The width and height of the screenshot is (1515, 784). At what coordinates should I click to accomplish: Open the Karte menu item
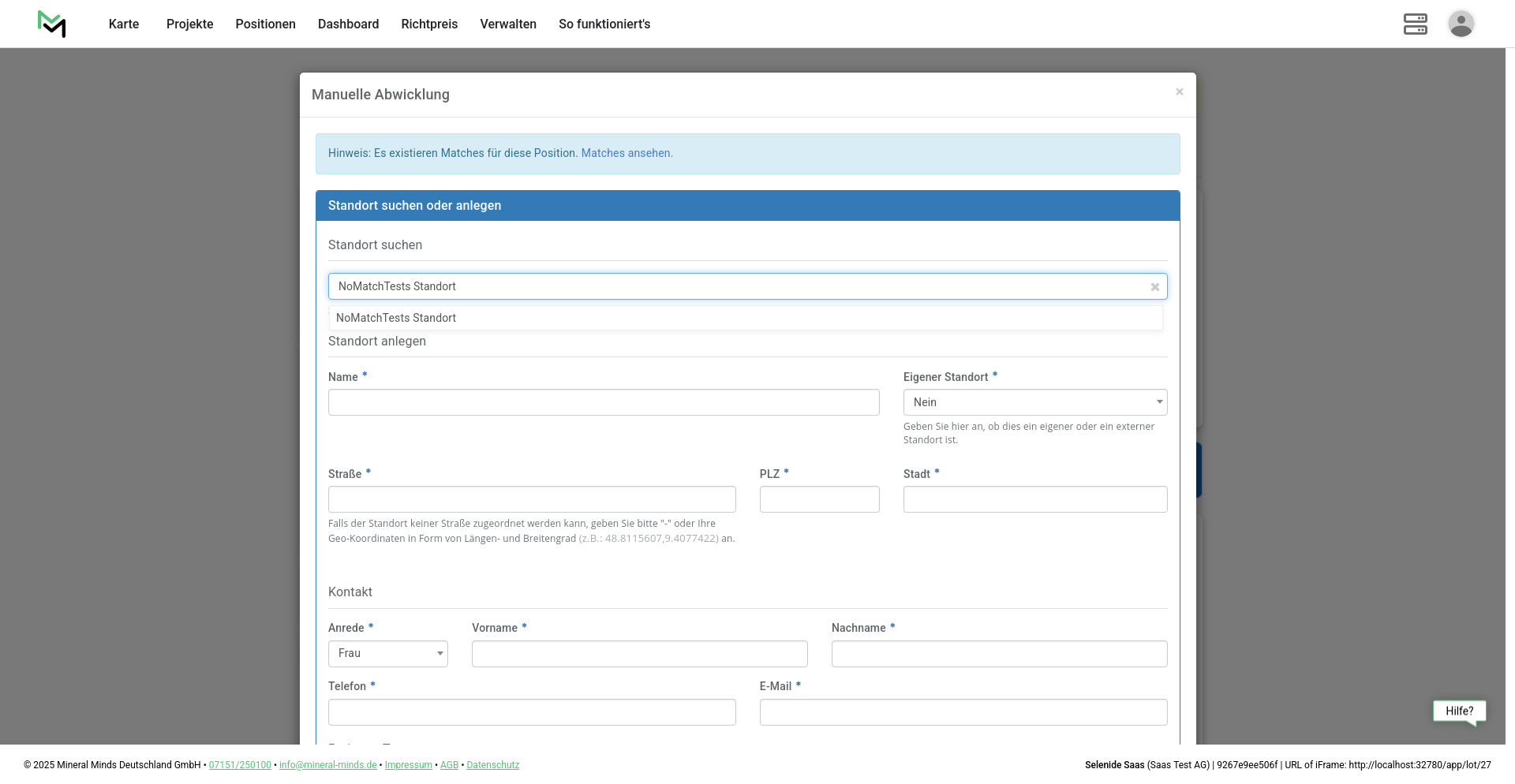(124, 24)
